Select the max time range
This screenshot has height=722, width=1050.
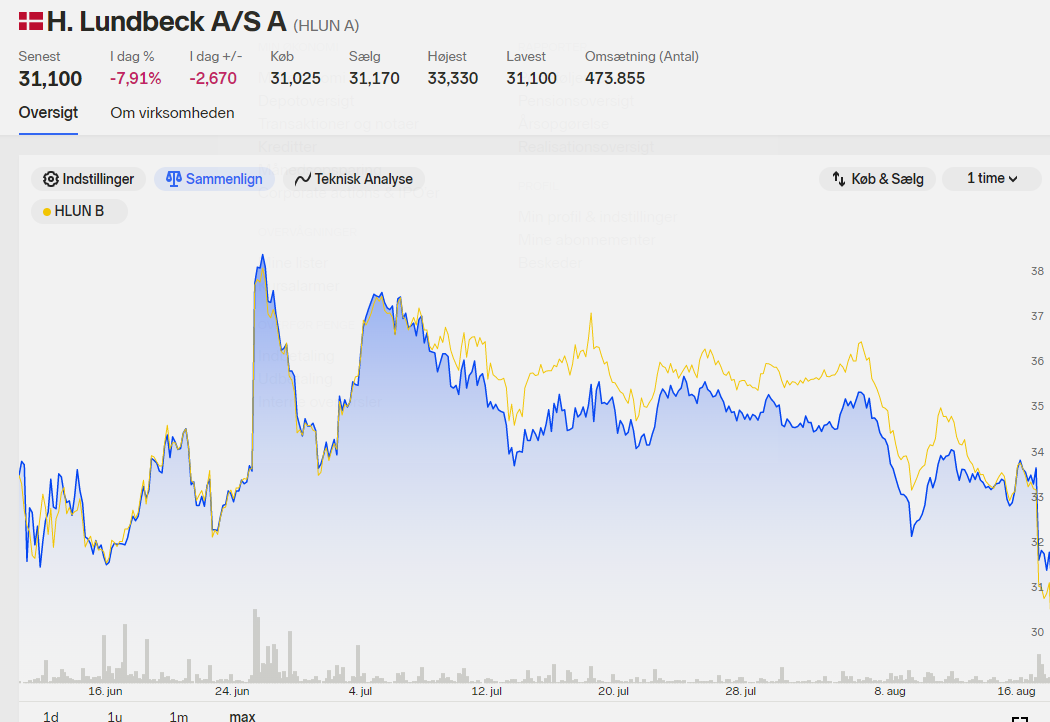tap(242, 716)
